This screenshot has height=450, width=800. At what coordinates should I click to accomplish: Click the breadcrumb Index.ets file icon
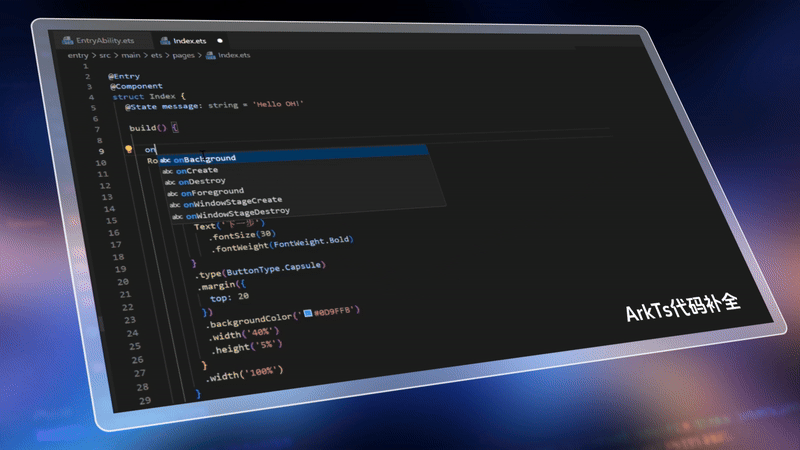[x=210, y=55]
